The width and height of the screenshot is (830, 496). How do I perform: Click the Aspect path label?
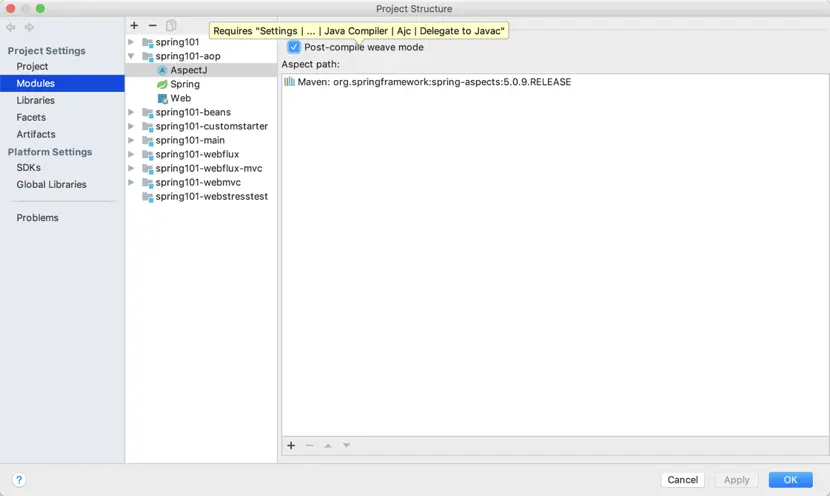[311, 64]
